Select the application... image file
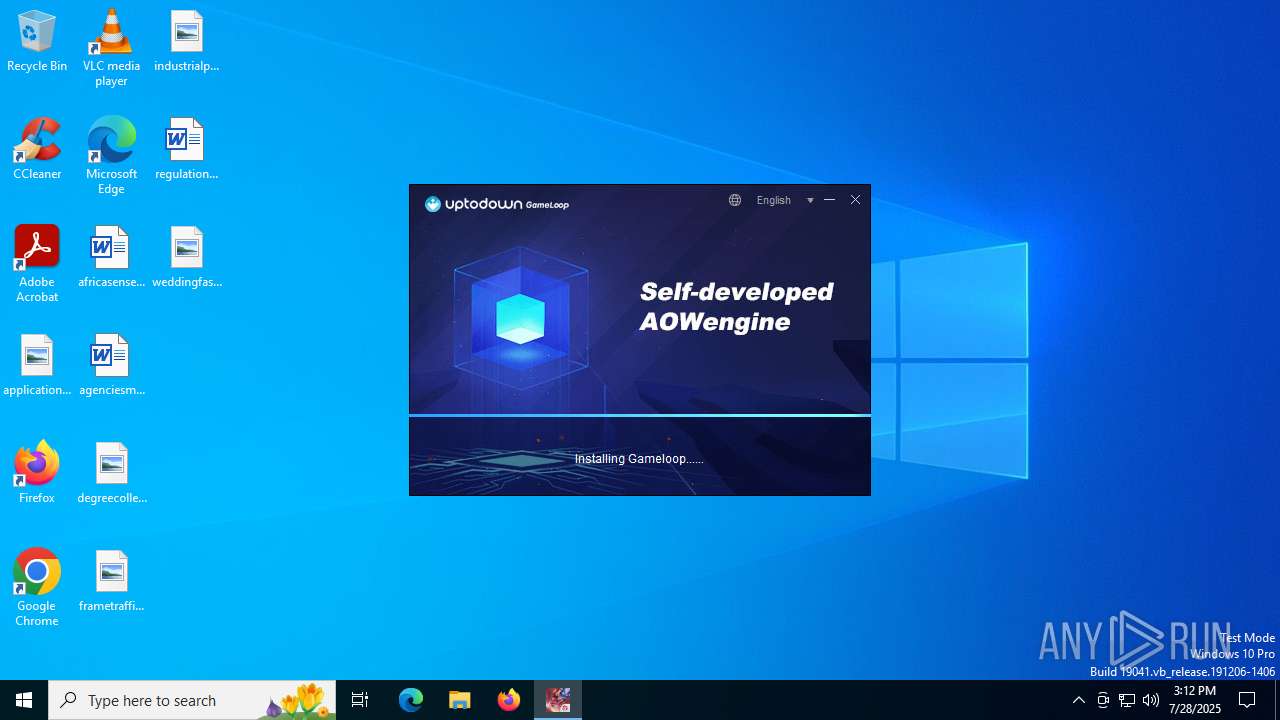Screen dimensions: 1280x720 37,366
